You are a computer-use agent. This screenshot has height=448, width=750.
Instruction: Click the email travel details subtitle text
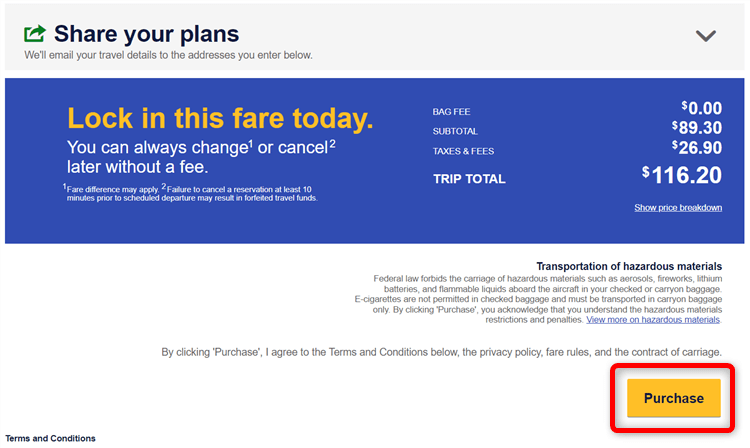click(x=168, y=55)
